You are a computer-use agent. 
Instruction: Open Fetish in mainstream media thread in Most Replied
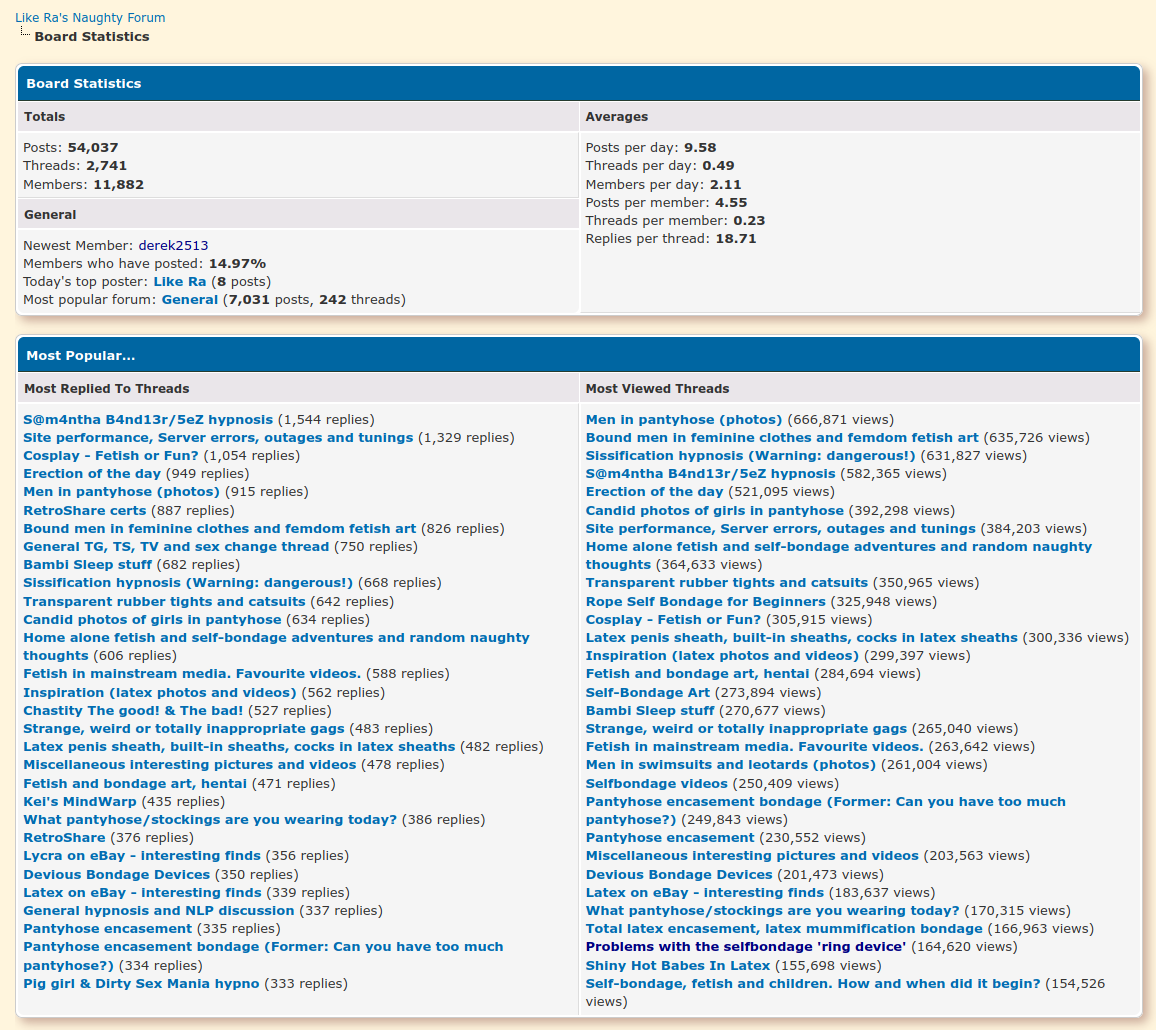[x=192, y=674]
